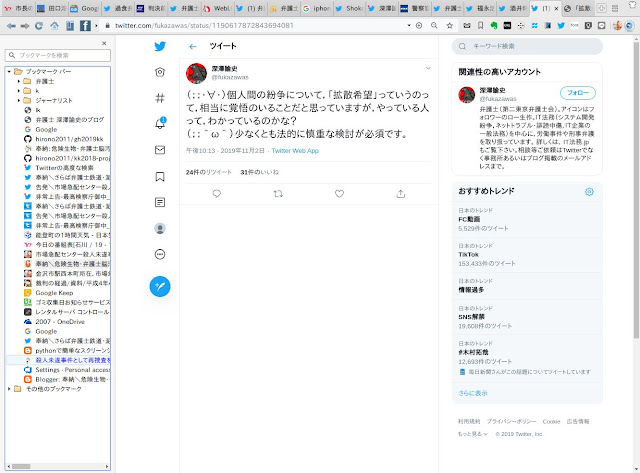Open the Settings - Personal access bookmark
Screen dimensions: 640x473
point(67,370)
